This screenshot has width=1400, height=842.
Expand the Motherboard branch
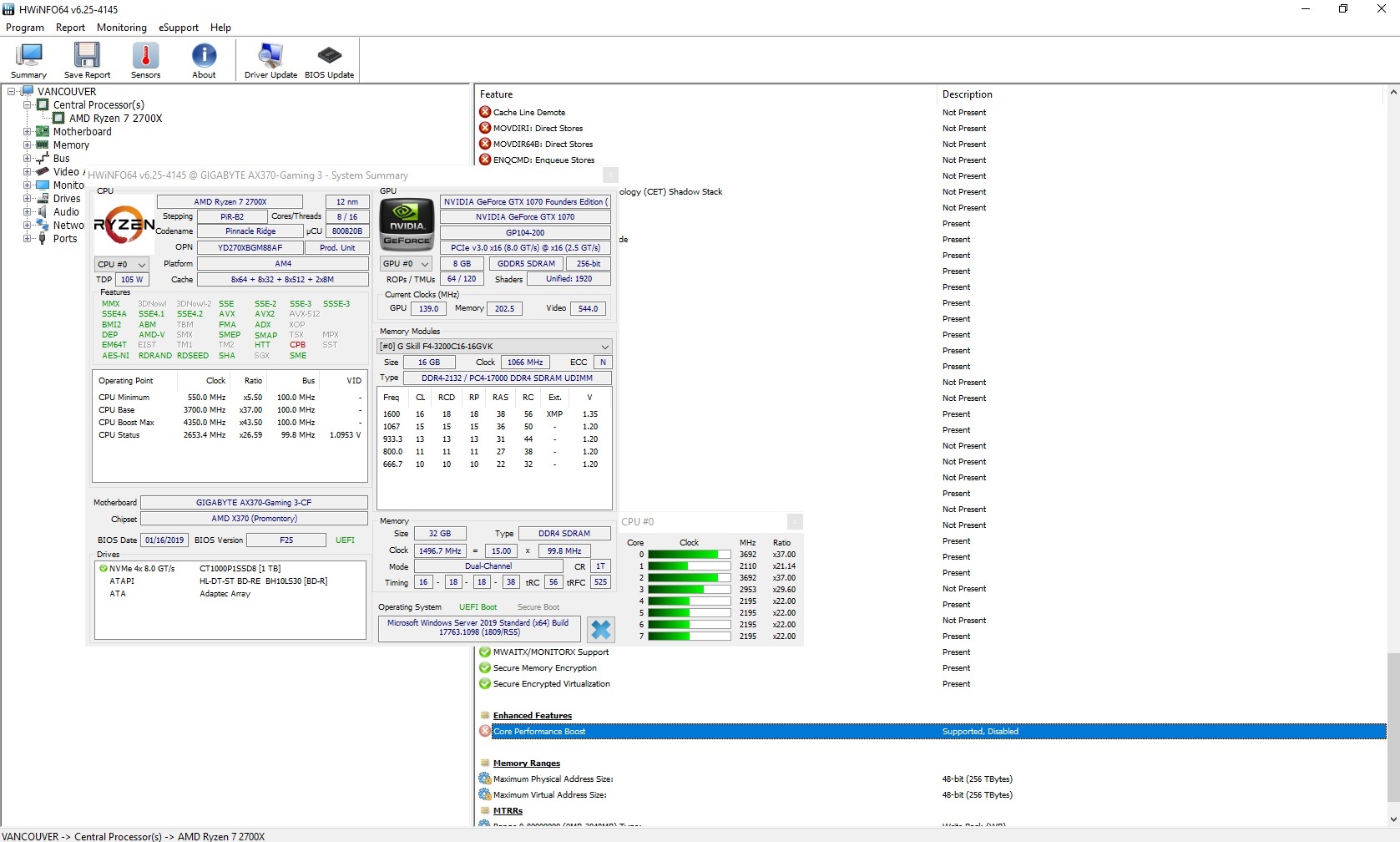tap(28, 131)
